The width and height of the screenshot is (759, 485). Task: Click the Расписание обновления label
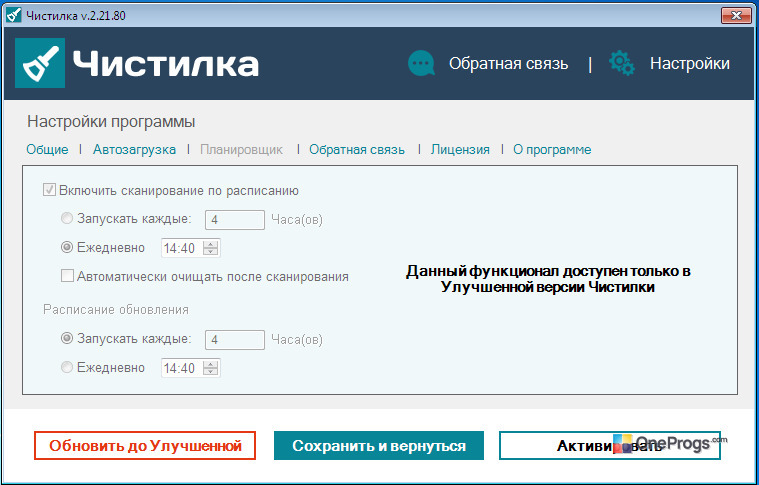(x=116, y=309)
